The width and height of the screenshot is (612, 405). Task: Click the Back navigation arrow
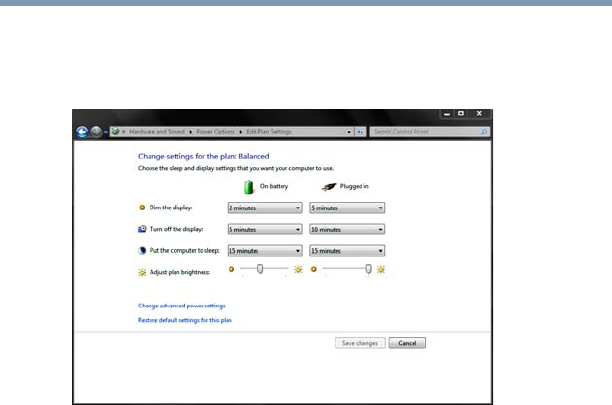pyautogui.click(x=82, y=132)
